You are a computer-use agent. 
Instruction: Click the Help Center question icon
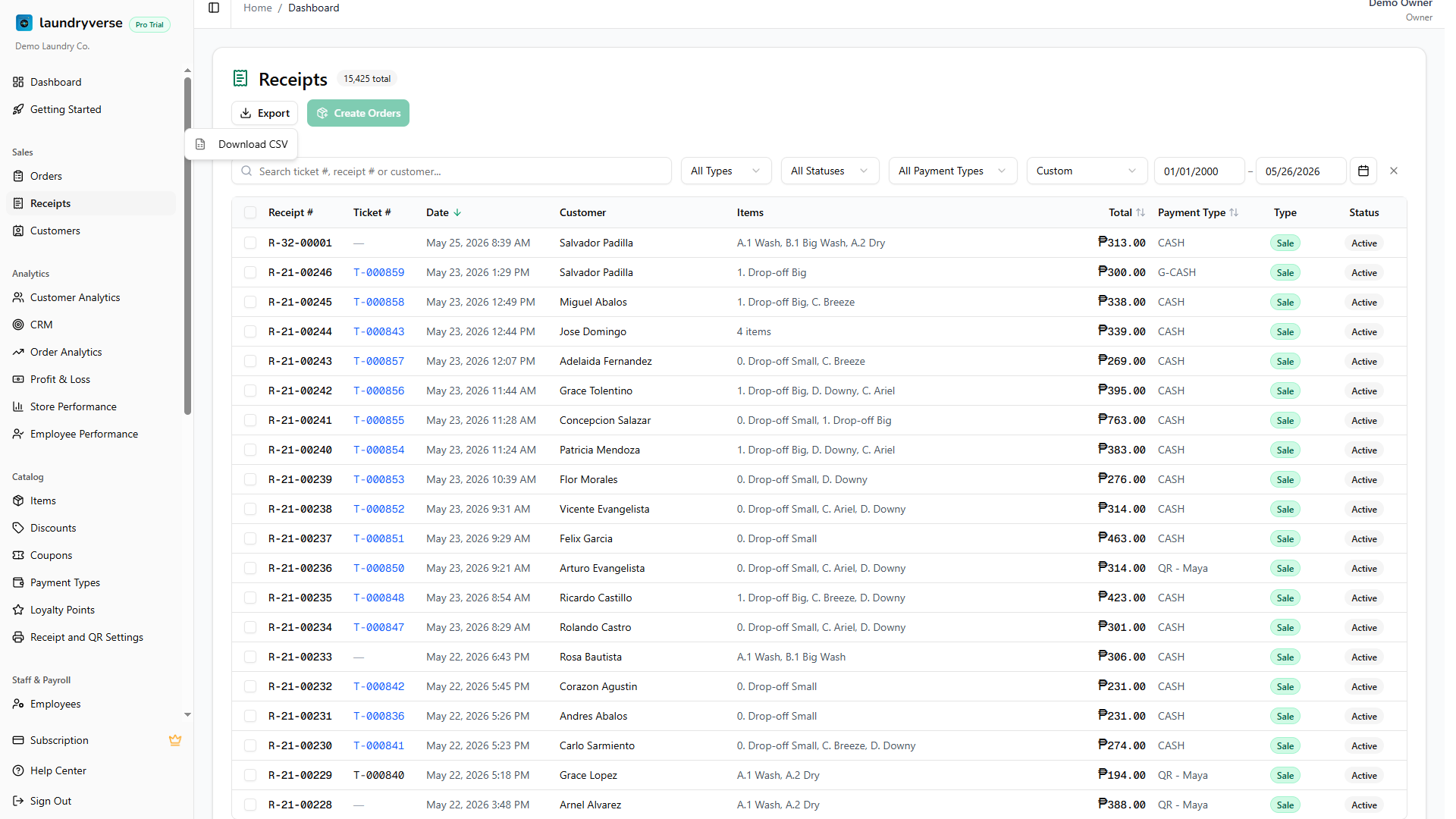[x=18, y=770]
